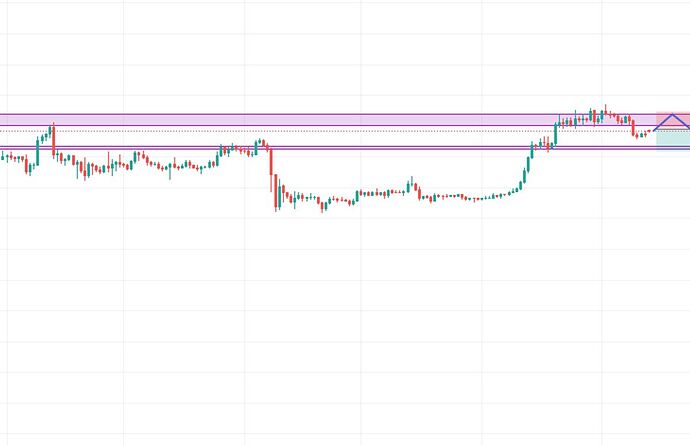Select the bottom border line of shaded purple zone
690x445 pixels.
pos(300,127)
